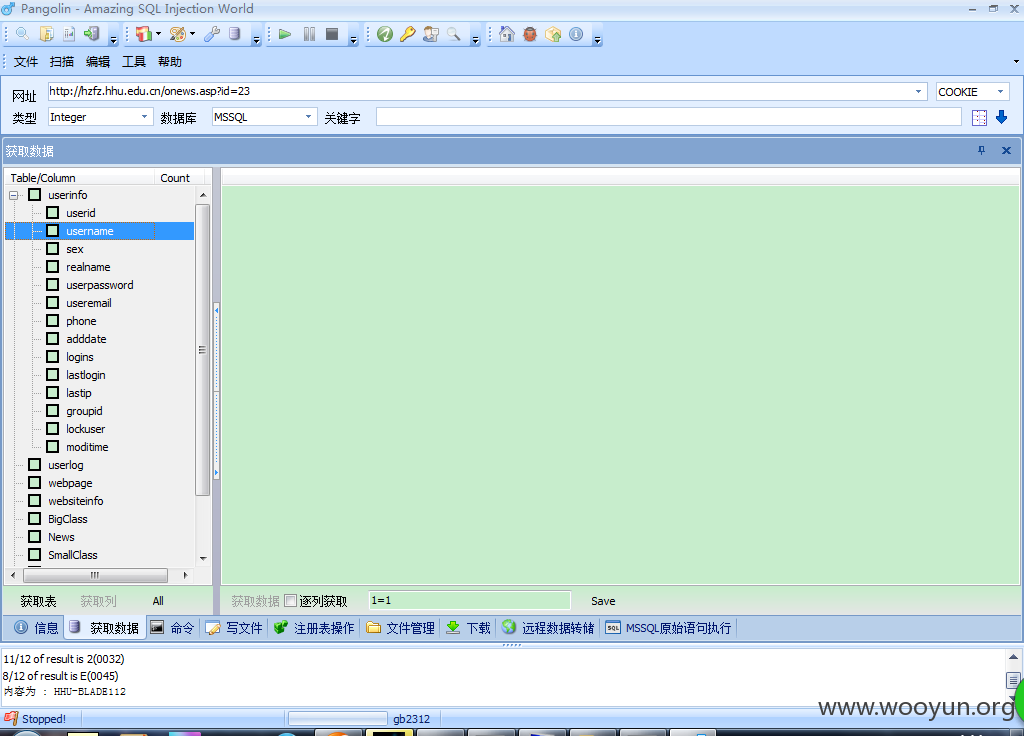The image size is (1024, 736).
Task: Click the report chart document icon
Action: point(69,34)
